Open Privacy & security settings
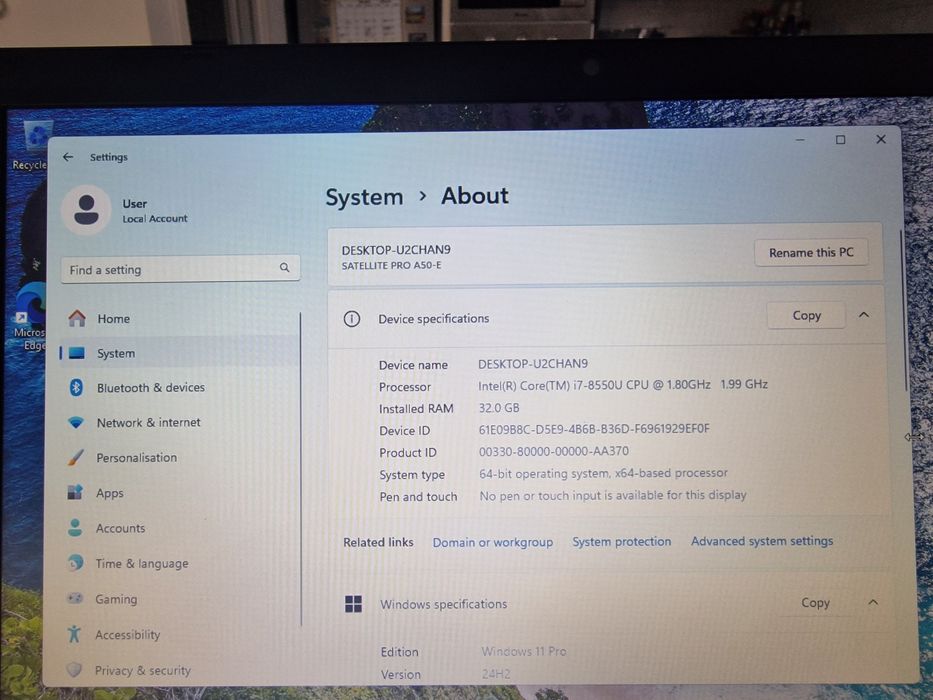The image size is (933, 700). pos(179,670)
